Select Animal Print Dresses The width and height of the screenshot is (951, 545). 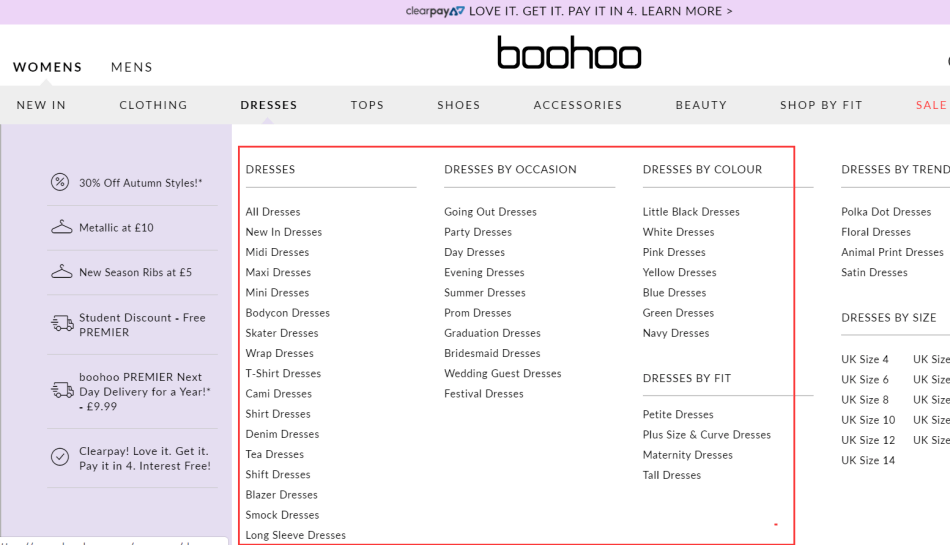click(892, 252)
